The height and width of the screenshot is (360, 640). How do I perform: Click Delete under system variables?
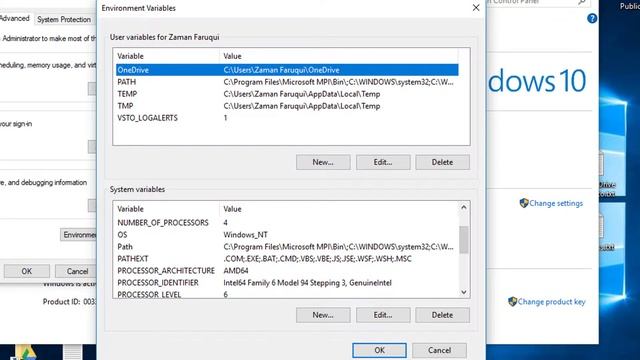(x=442, y=315)
